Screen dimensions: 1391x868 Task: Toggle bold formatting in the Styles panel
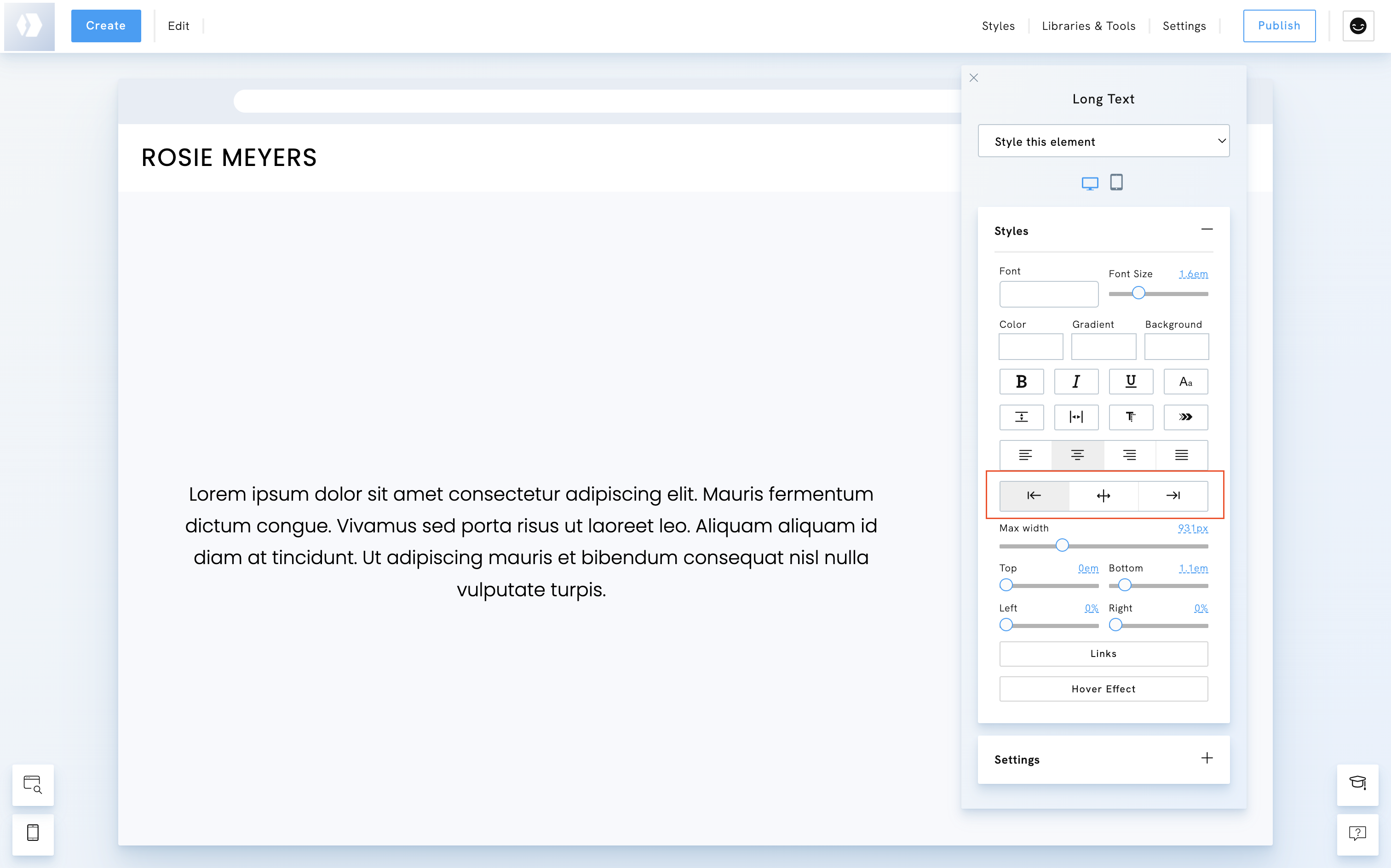(x=1022, y=382)
